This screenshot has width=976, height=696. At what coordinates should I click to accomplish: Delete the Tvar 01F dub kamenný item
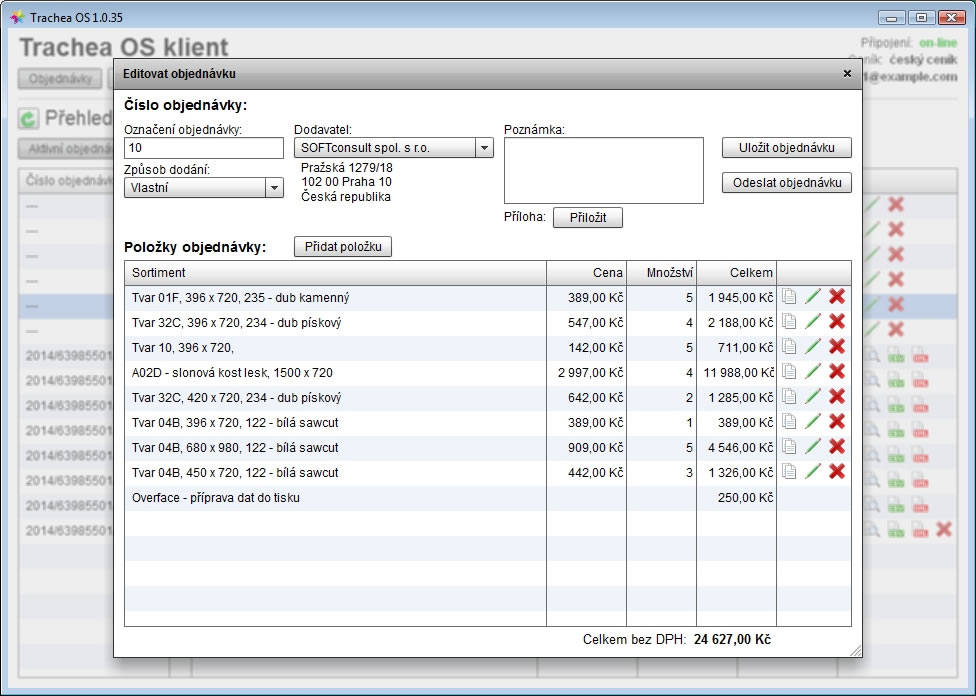(x=837, y=297)
